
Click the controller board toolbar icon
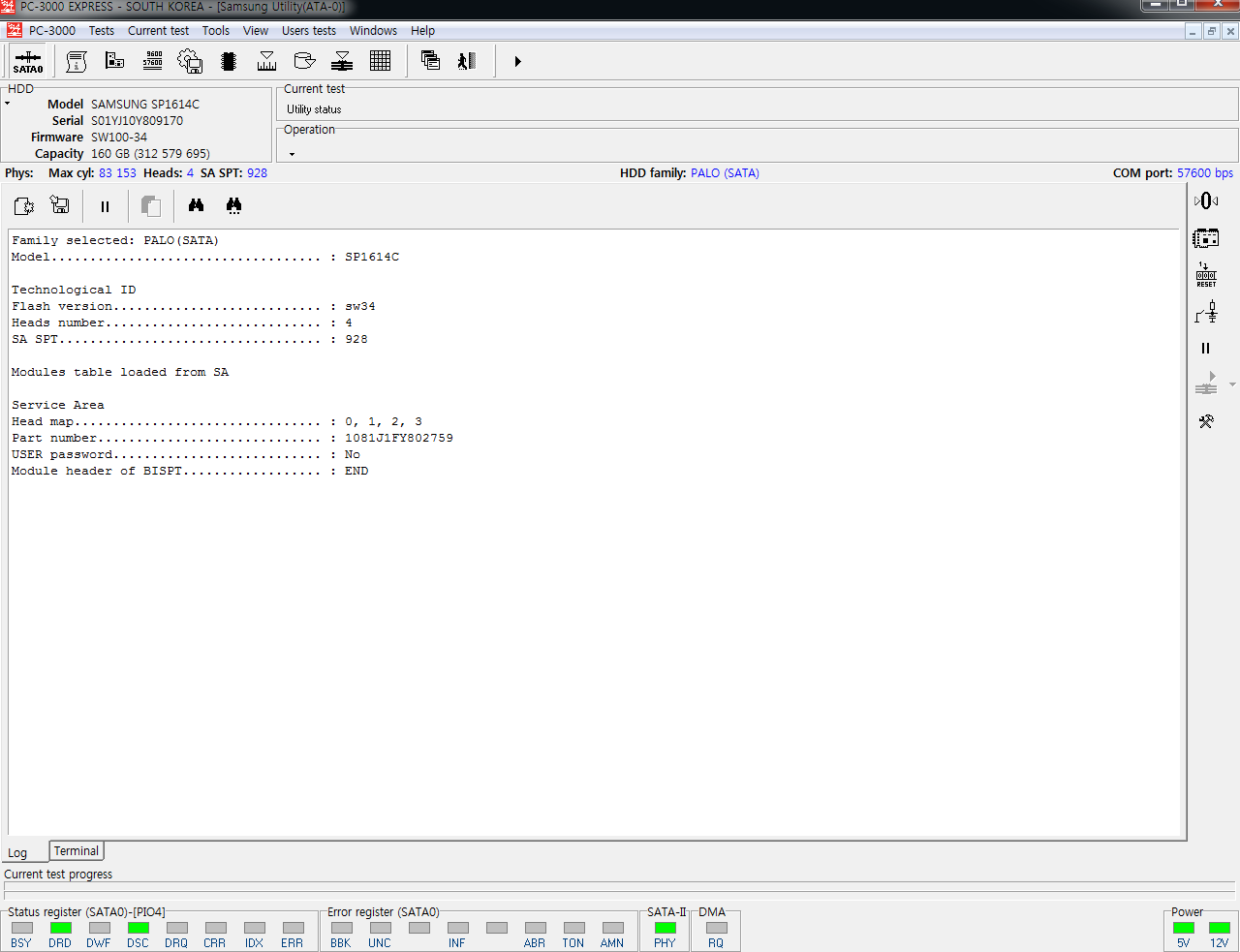(114, 62)
